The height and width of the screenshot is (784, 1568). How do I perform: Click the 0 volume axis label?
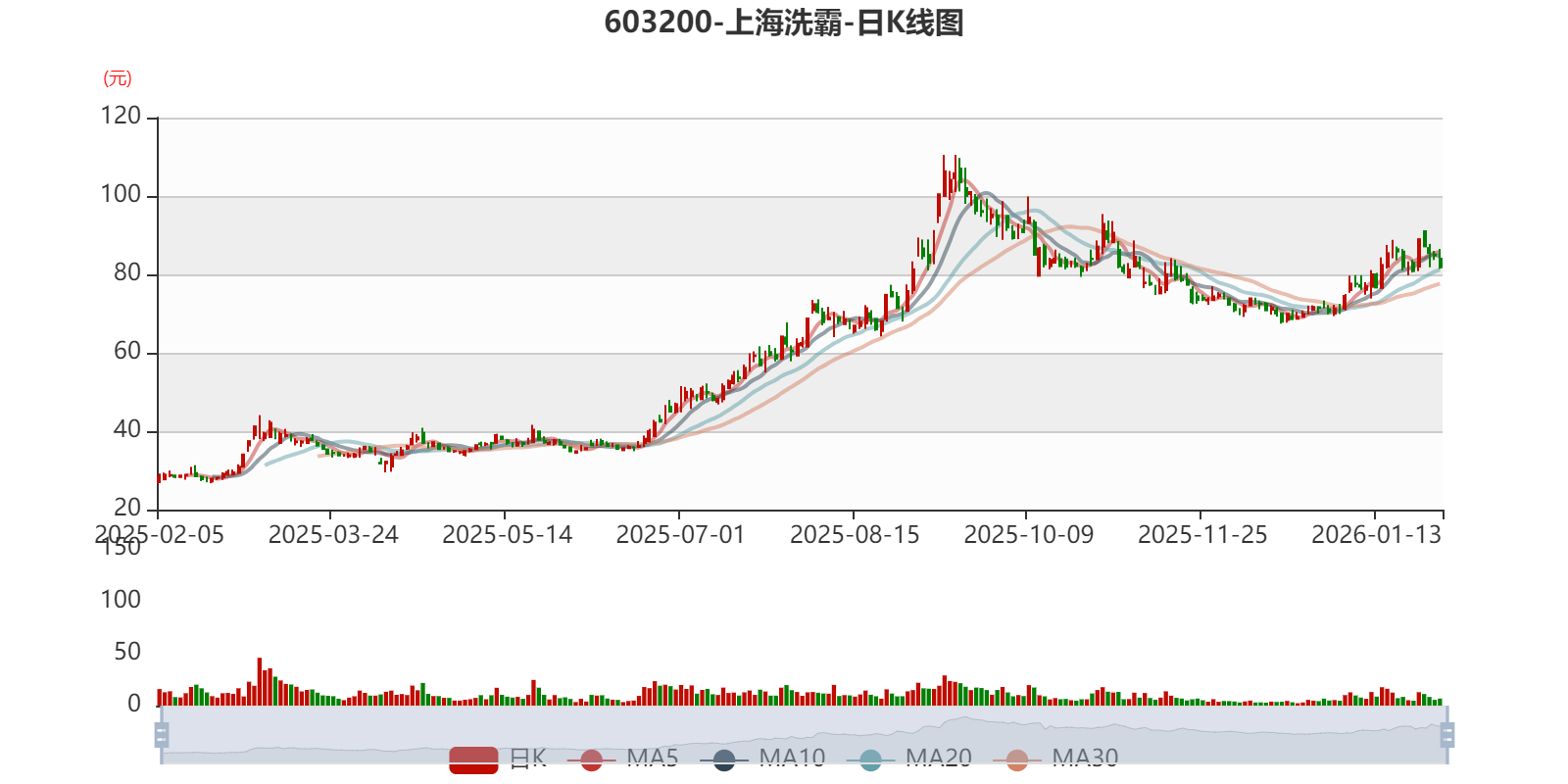[x=134, y=704]
